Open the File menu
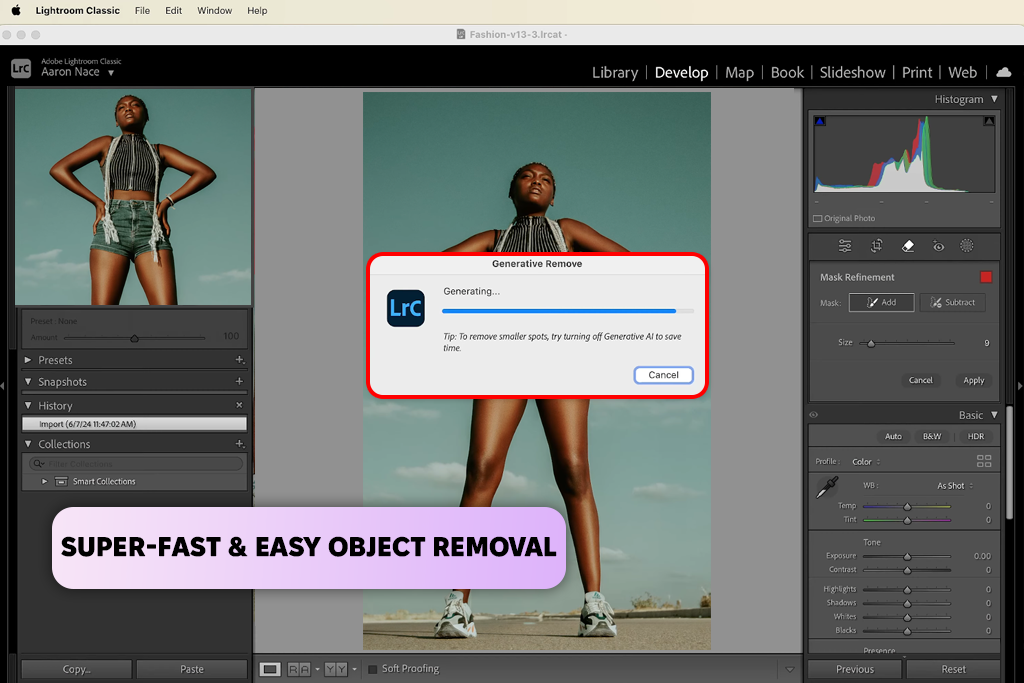The image size is (1024, 683). (x=142, y=10)
